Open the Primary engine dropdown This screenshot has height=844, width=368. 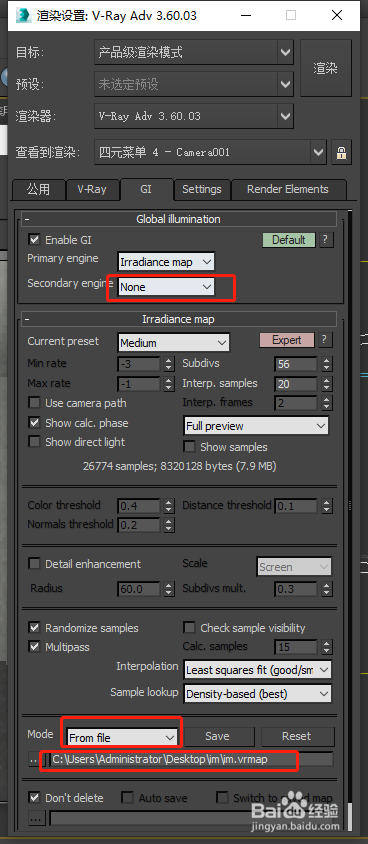coord(166,262)
